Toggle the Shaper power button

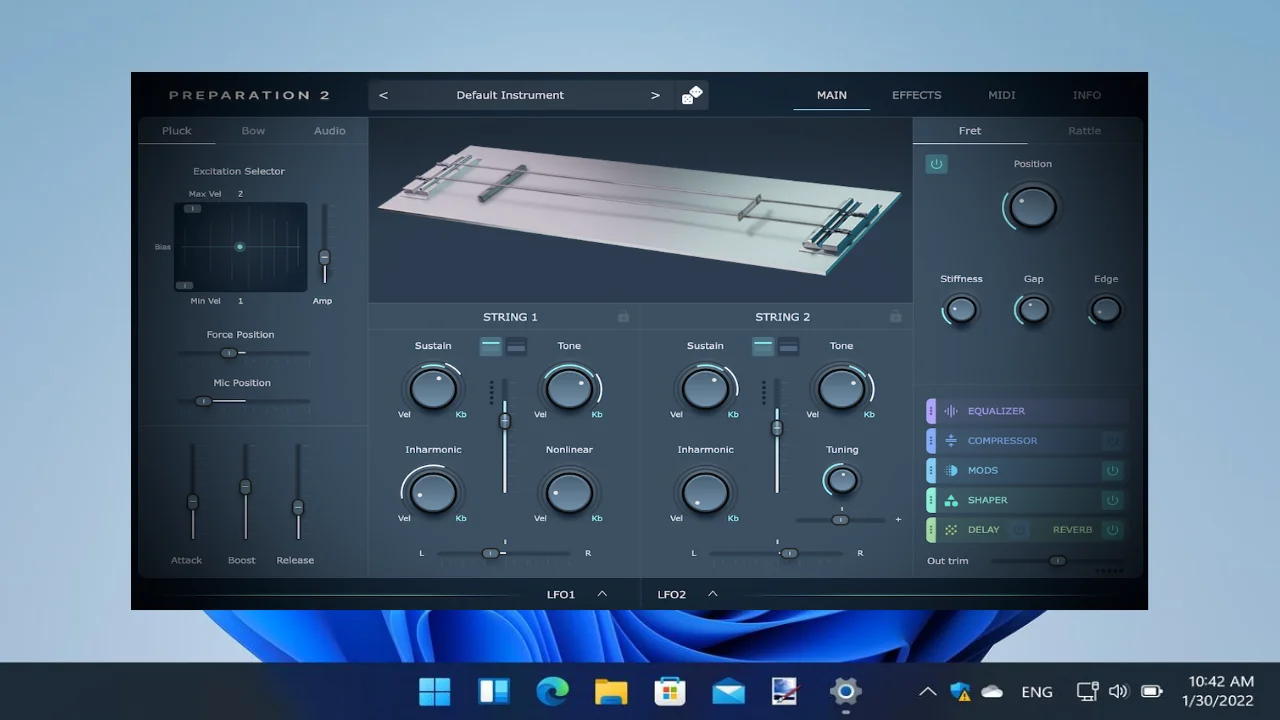click(1111, 500)
